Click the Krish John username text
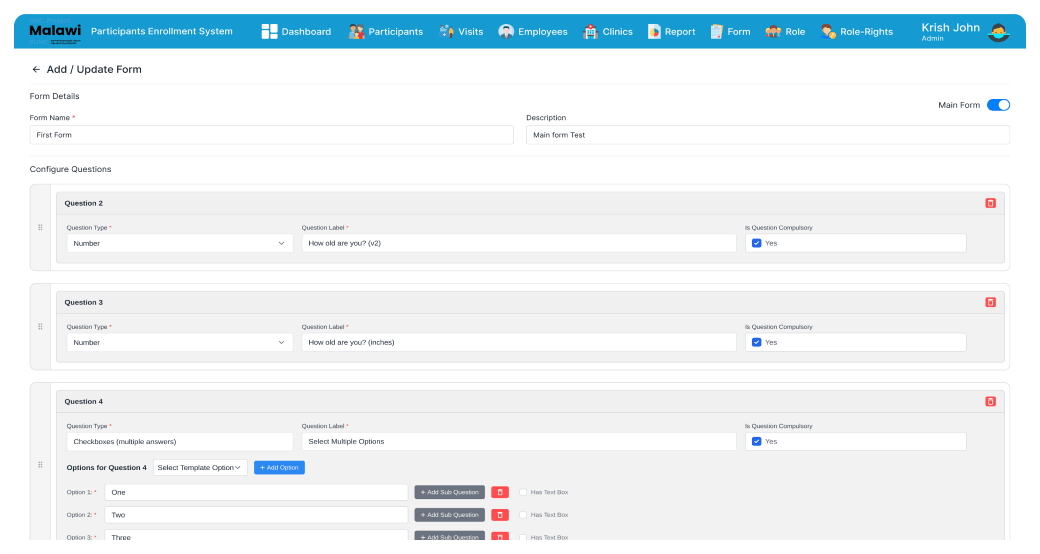The image size is (1040, 554). tap(950, 27)
